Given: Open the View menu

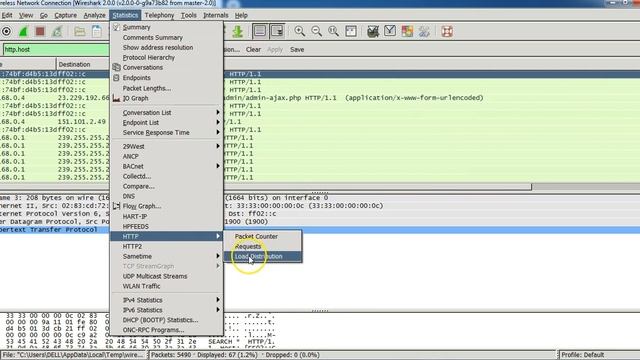Looking at the screenshot, I should pyautogui.click(x=26, y=15).
